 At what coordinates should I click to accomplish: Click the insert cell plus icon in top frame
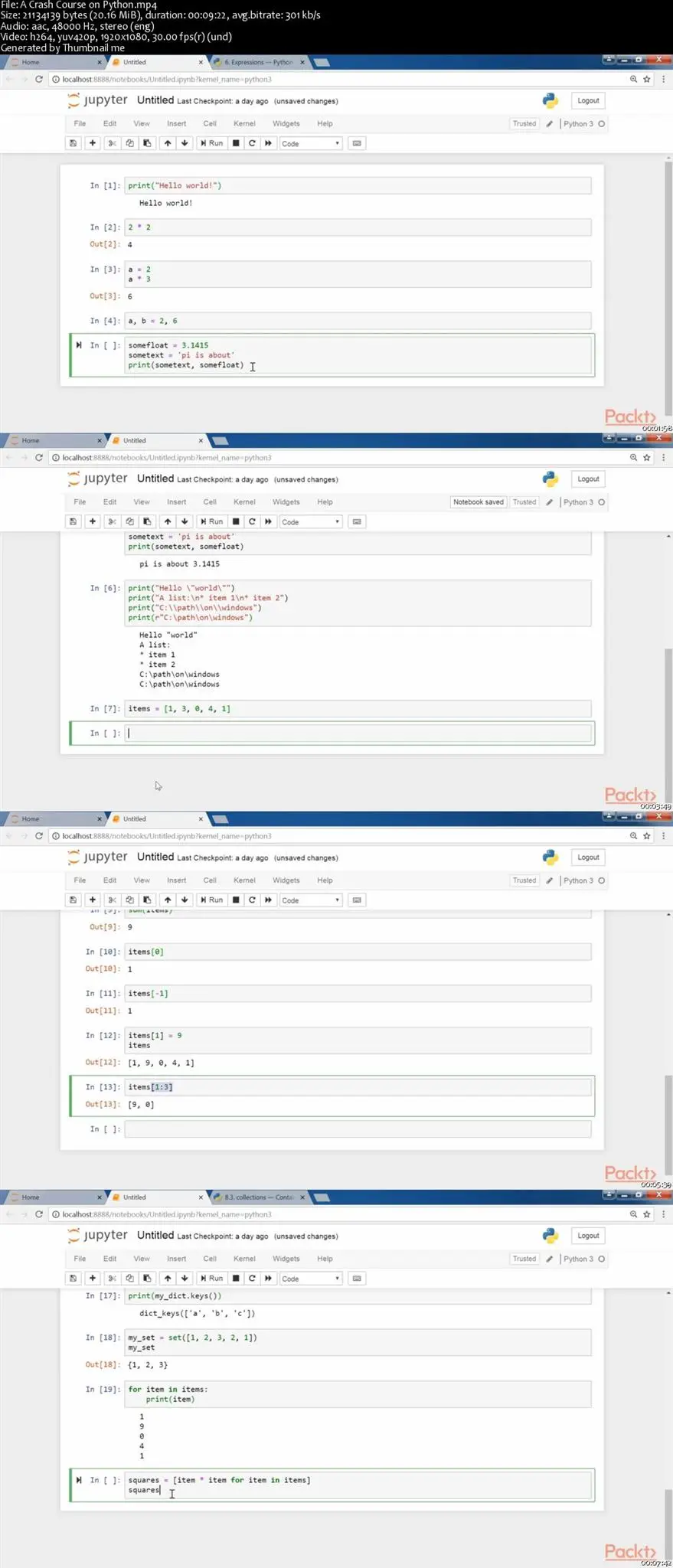93,143
